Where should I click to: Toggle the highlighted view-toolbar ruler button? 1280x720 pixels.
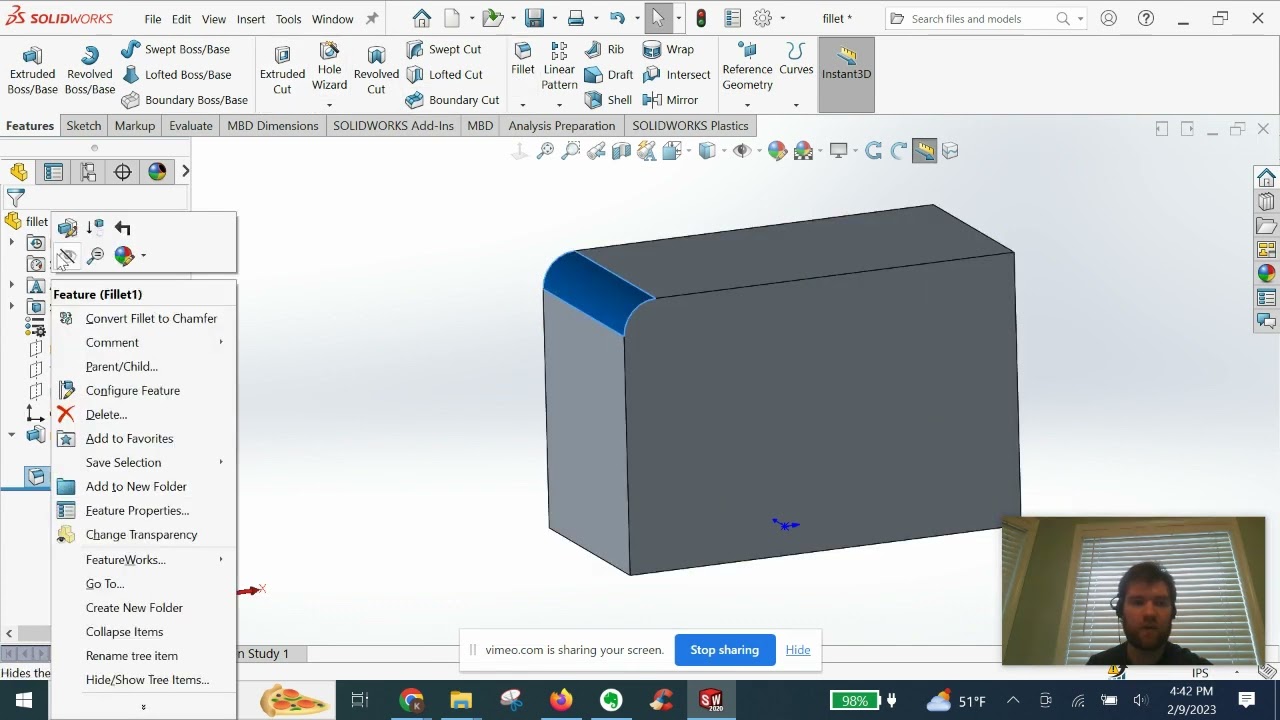(924, 151)
